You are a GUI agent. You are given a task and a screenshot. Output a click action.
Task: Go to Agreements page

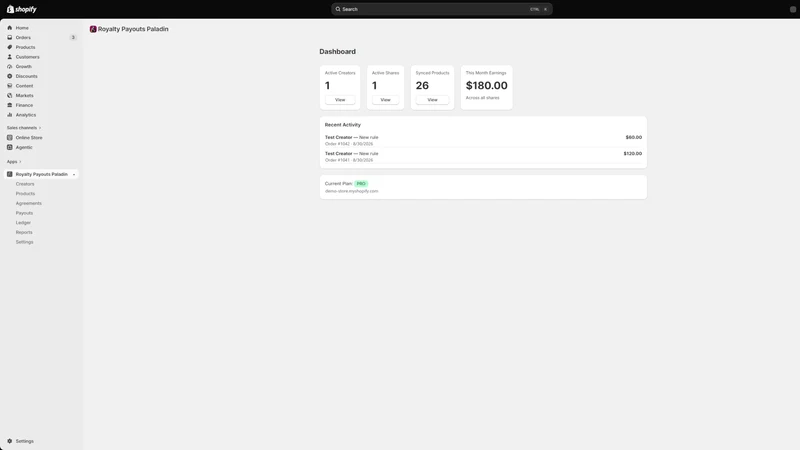(x=29, y=204)
